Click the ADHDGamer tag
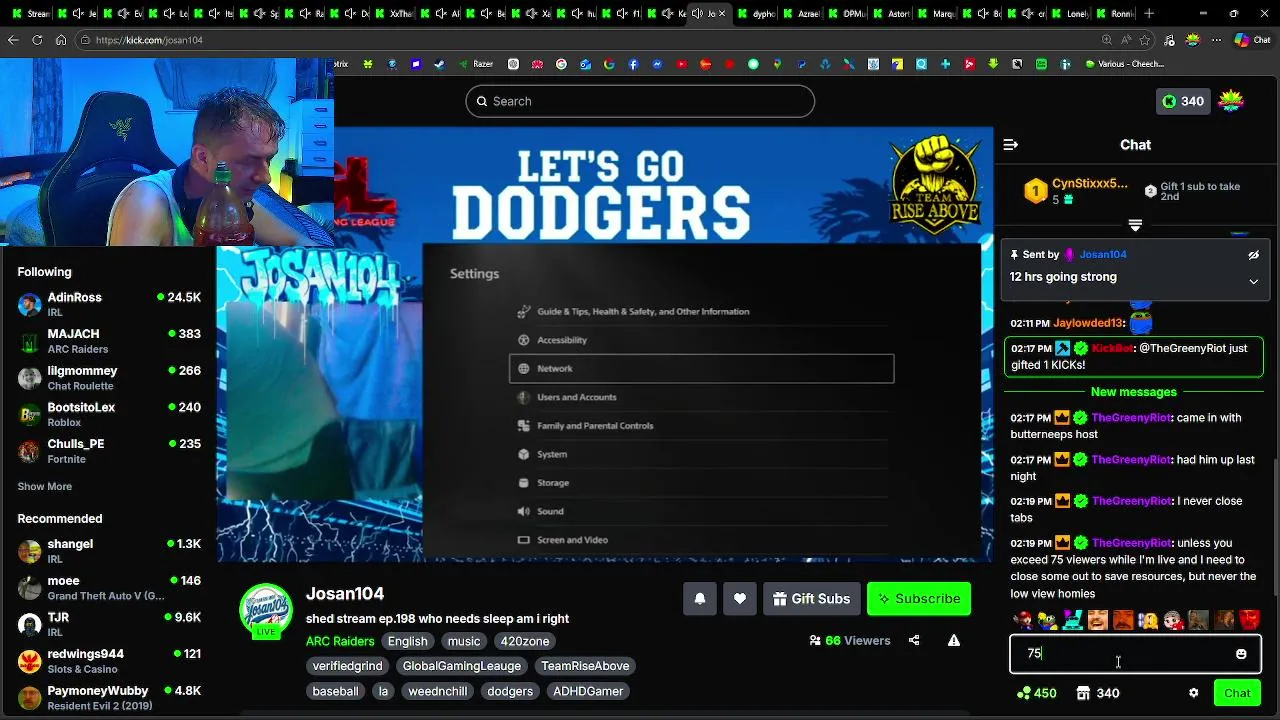The height and width of the screenshot is (720, 1280). tap(588, 691)
